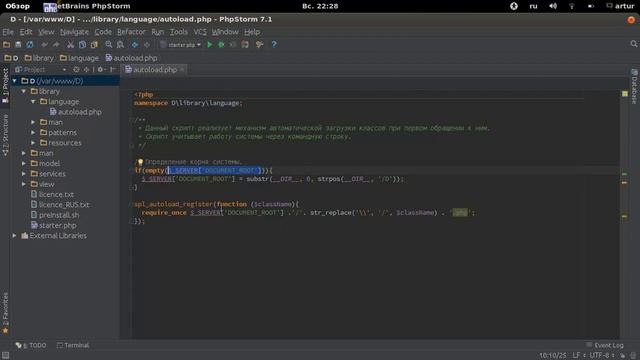The height and width of the screenshot is (360, 640).
Task: Open the Terminal tool window
Action: [73, 345]
